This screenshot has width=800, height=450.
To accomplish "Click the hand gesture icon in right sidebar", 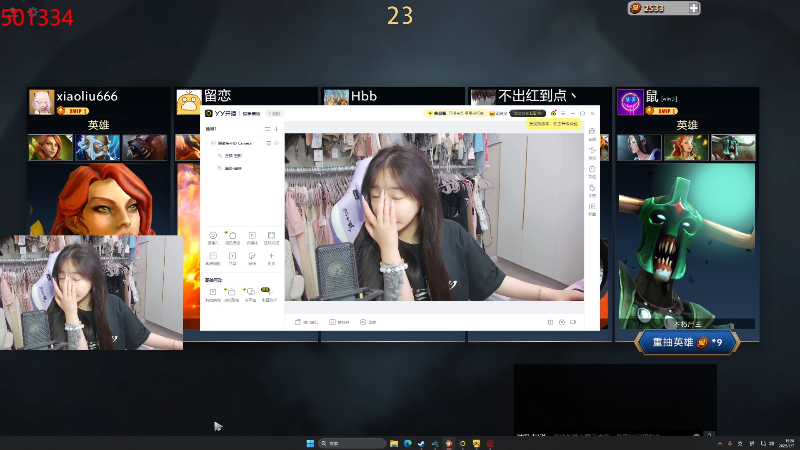I will pyautogui.click(x=592, y=190).
